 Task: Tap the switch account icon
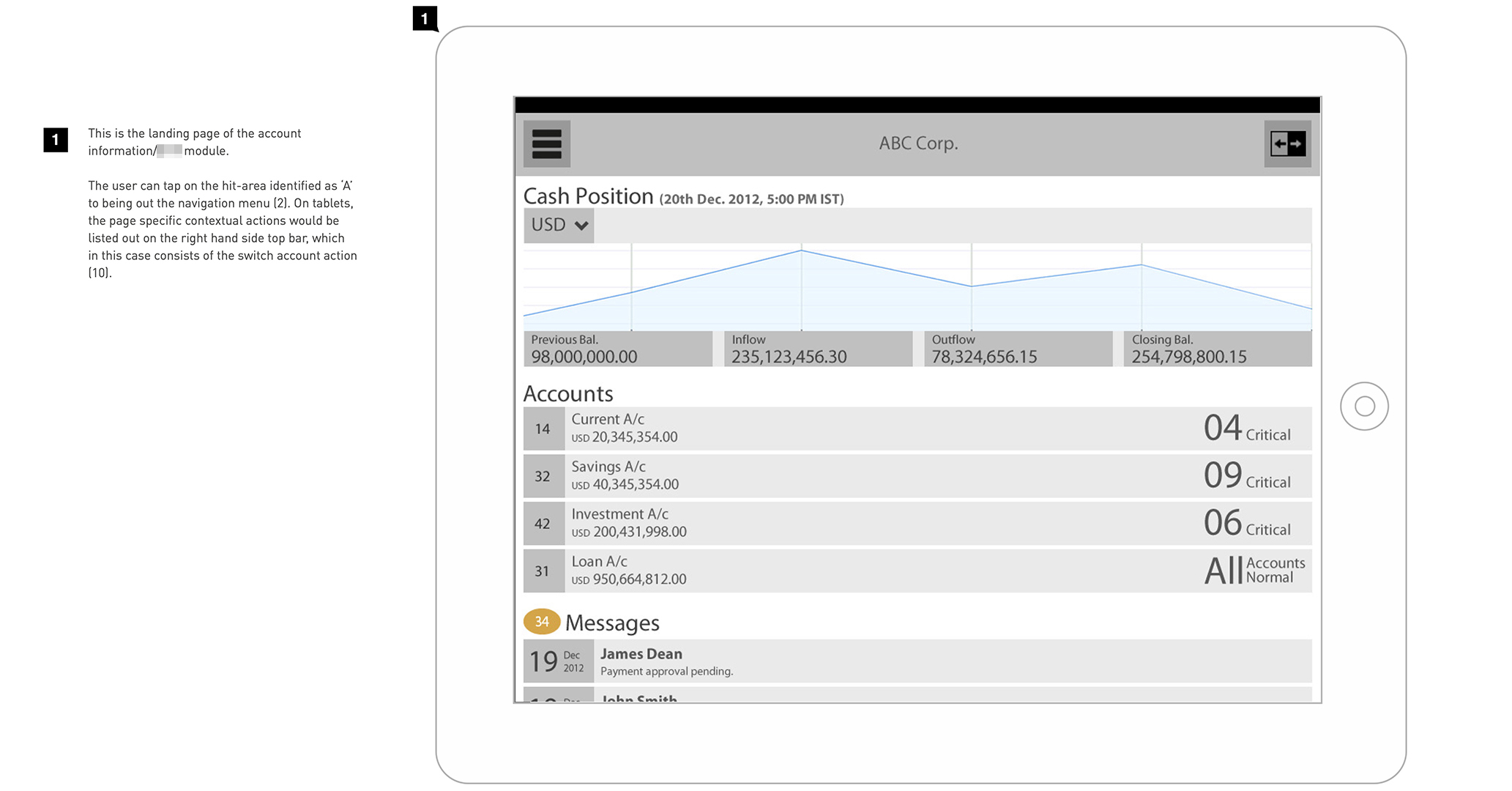1287,144
